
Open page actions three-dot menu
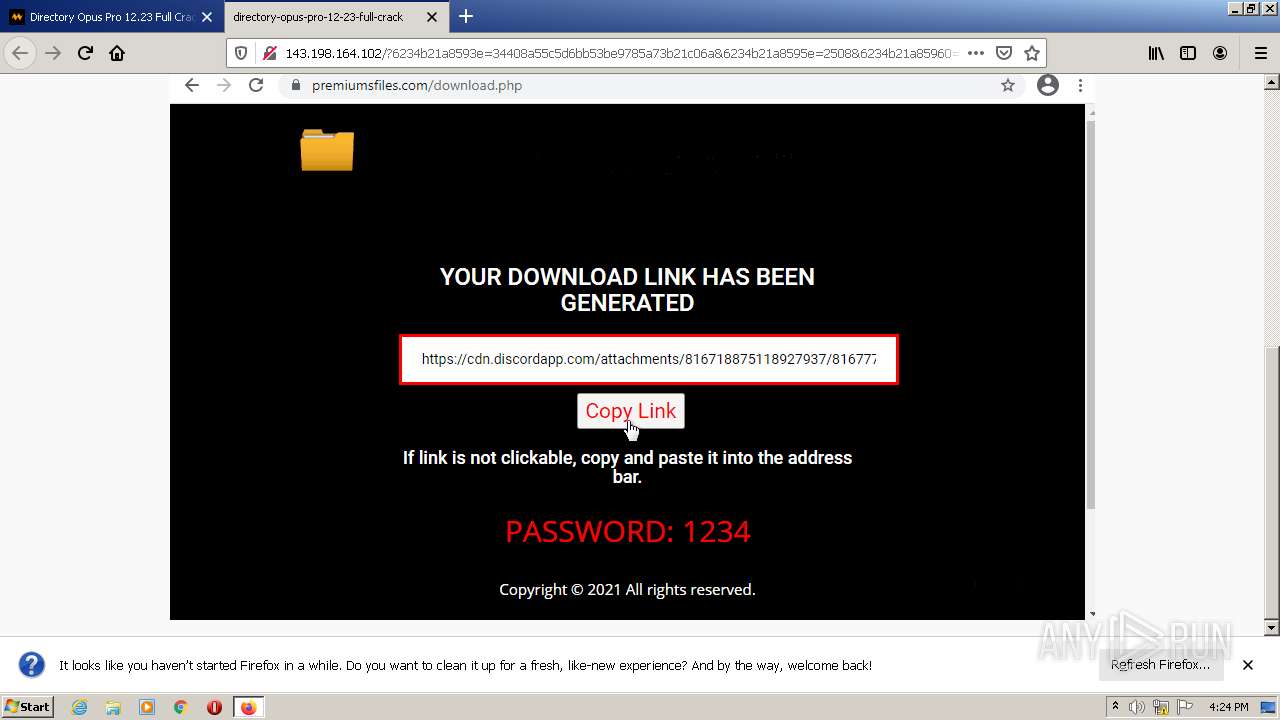(x=976, y=53)
